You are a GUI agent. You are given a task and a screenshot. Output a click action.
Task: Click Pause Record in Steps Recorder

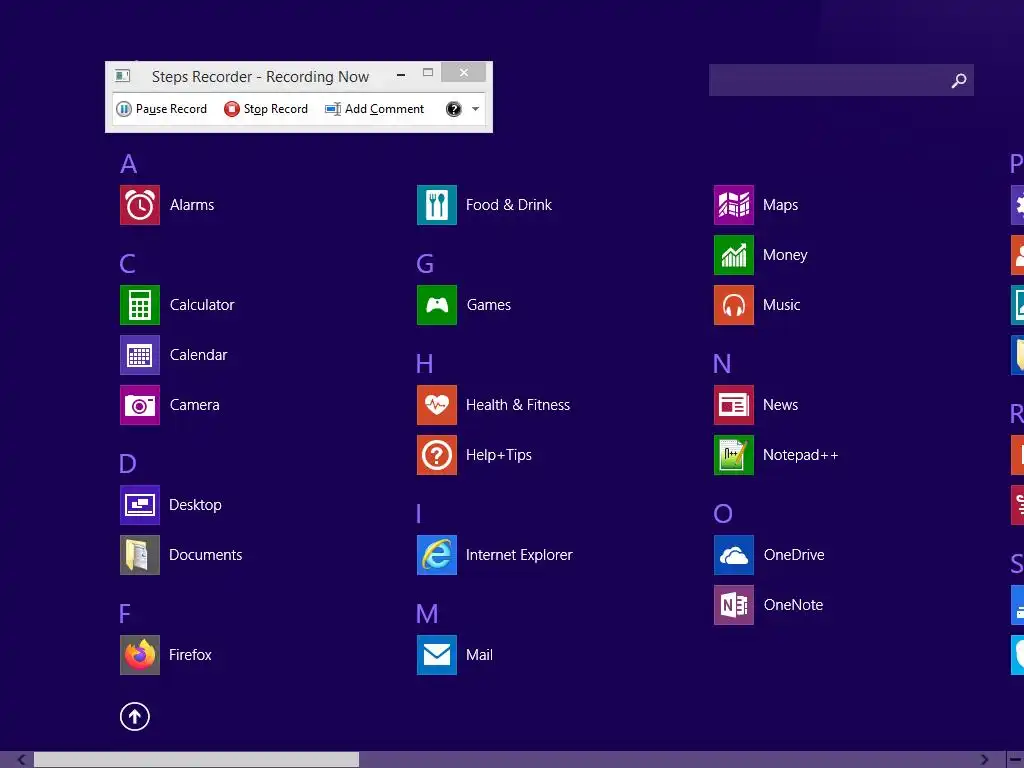point(161,109)
